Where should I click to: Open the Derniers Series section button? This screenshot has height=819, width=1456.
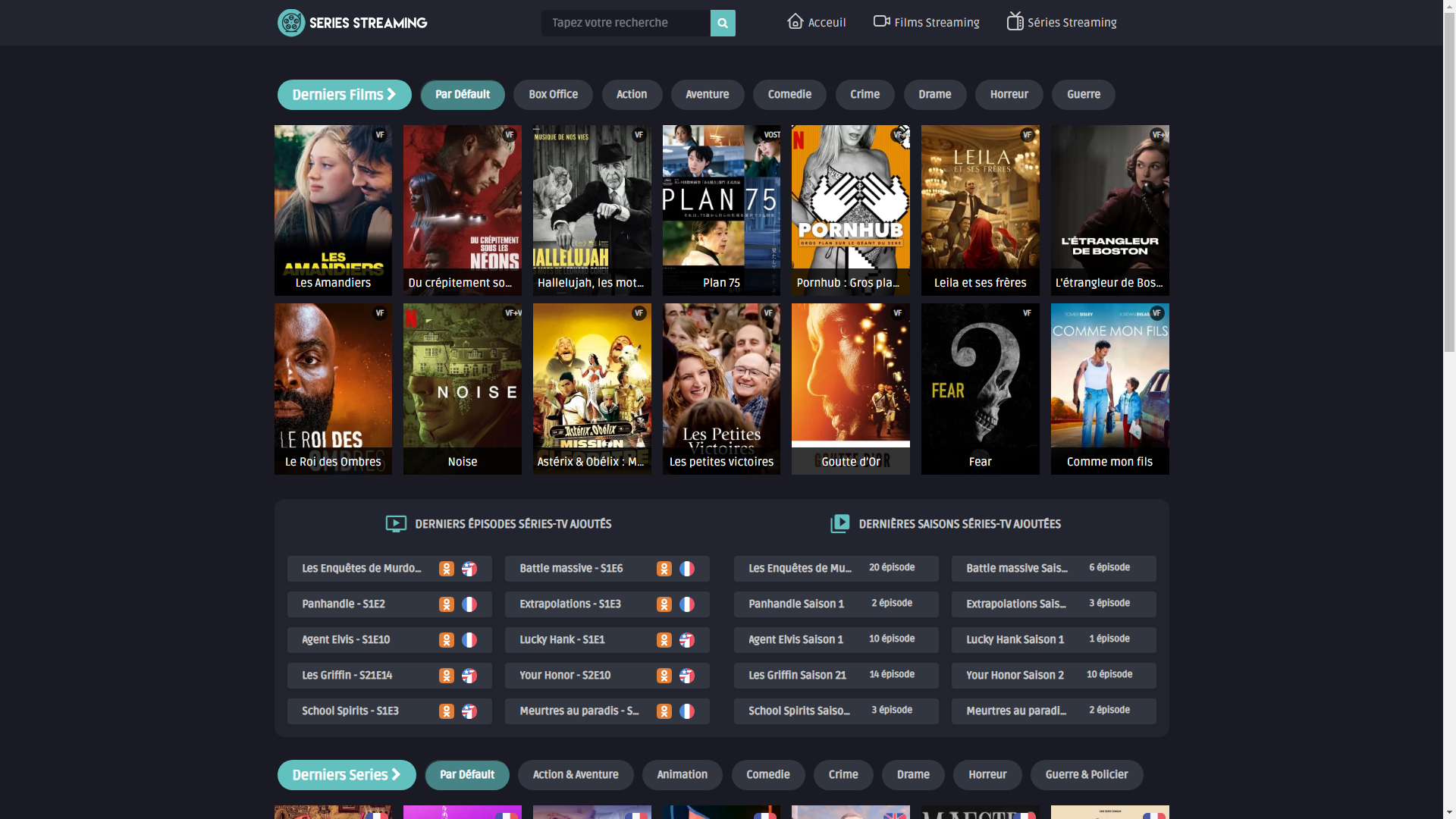[347, 775]
